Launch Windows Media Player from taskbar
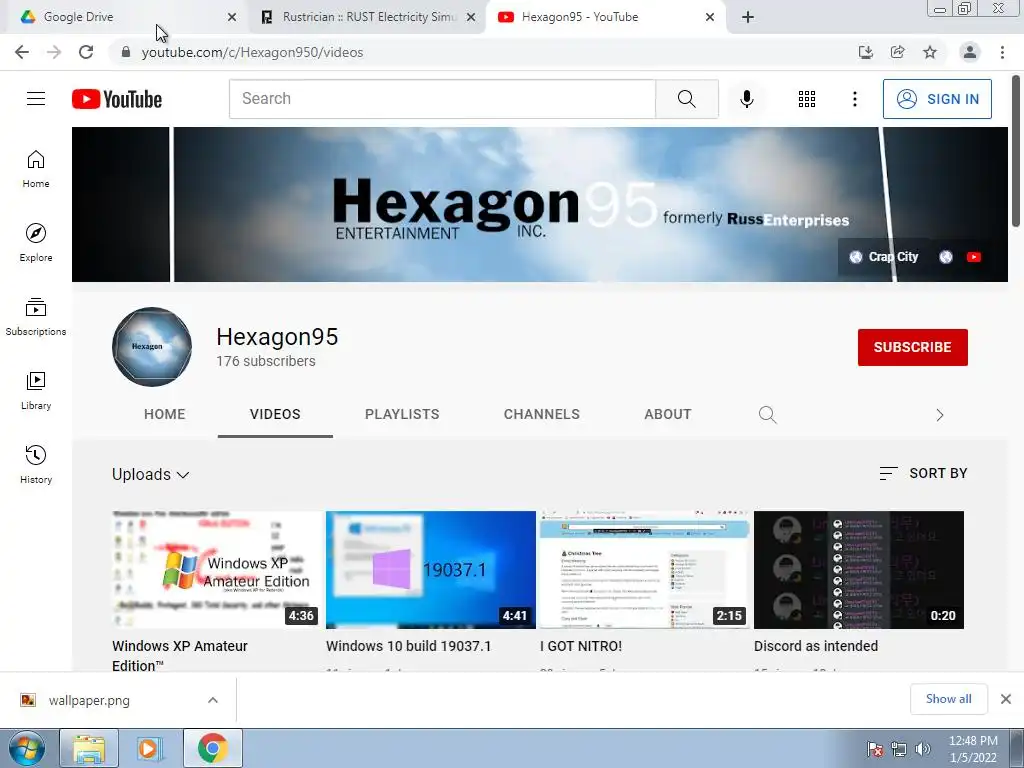This screenshot has width=1024, height=768. click(x=149, y=748)
